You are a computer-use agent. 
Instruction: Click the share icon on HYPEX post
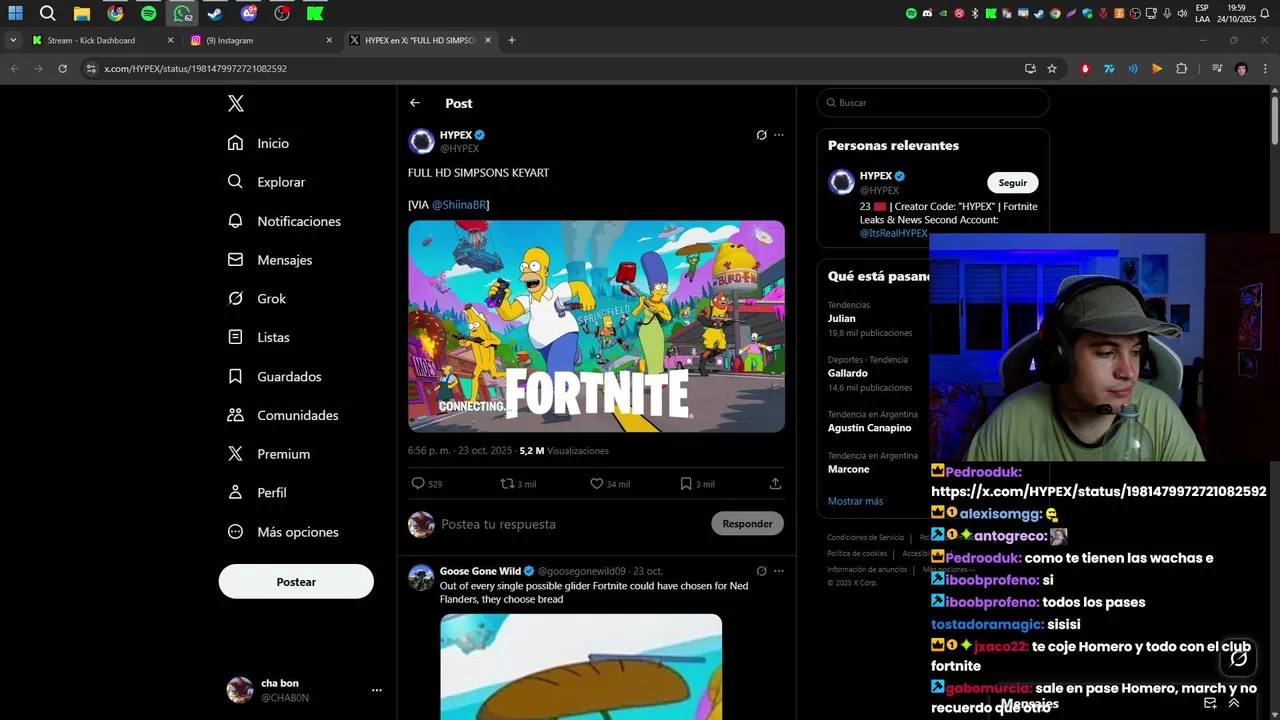coord(775,484)
